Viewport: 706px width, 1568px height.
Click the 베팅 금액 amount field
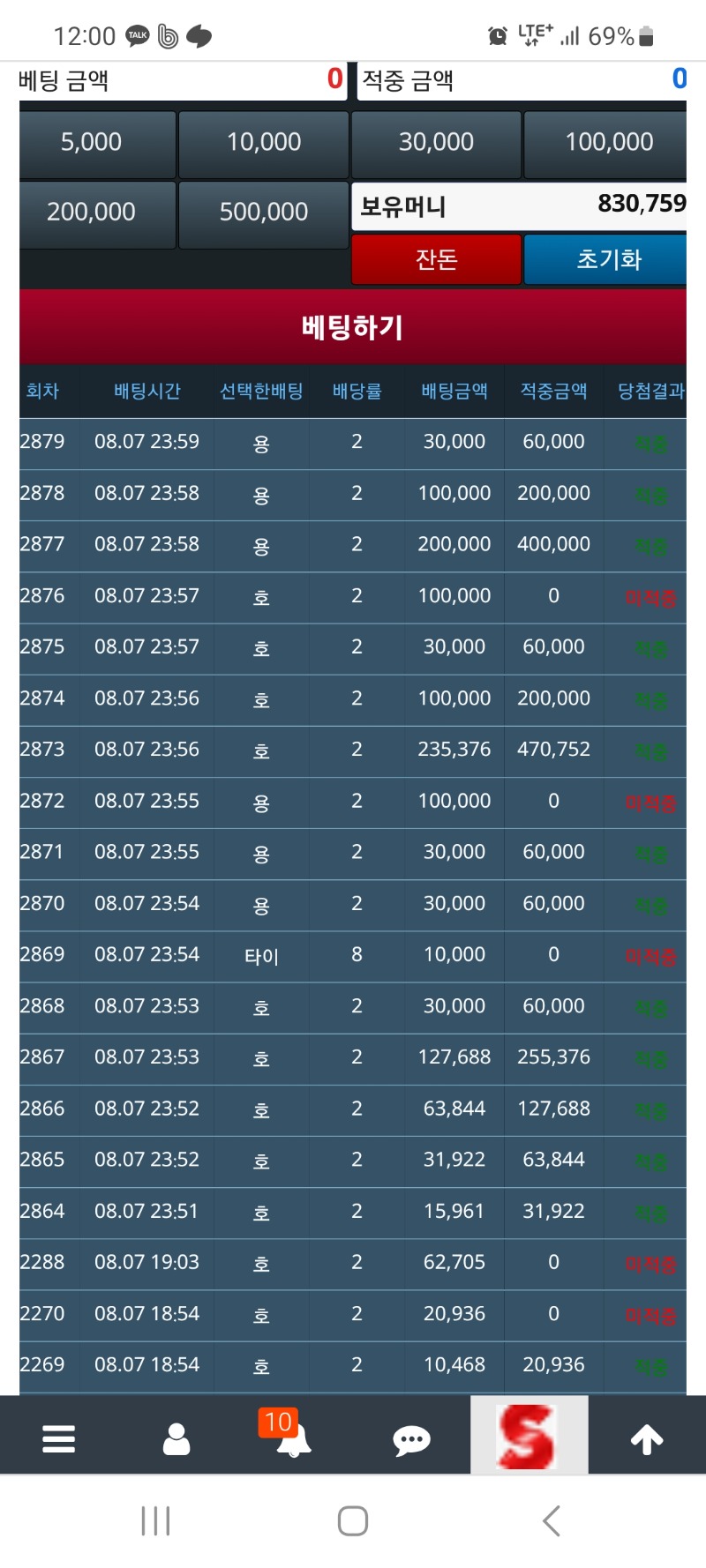(x=183, y=81)
